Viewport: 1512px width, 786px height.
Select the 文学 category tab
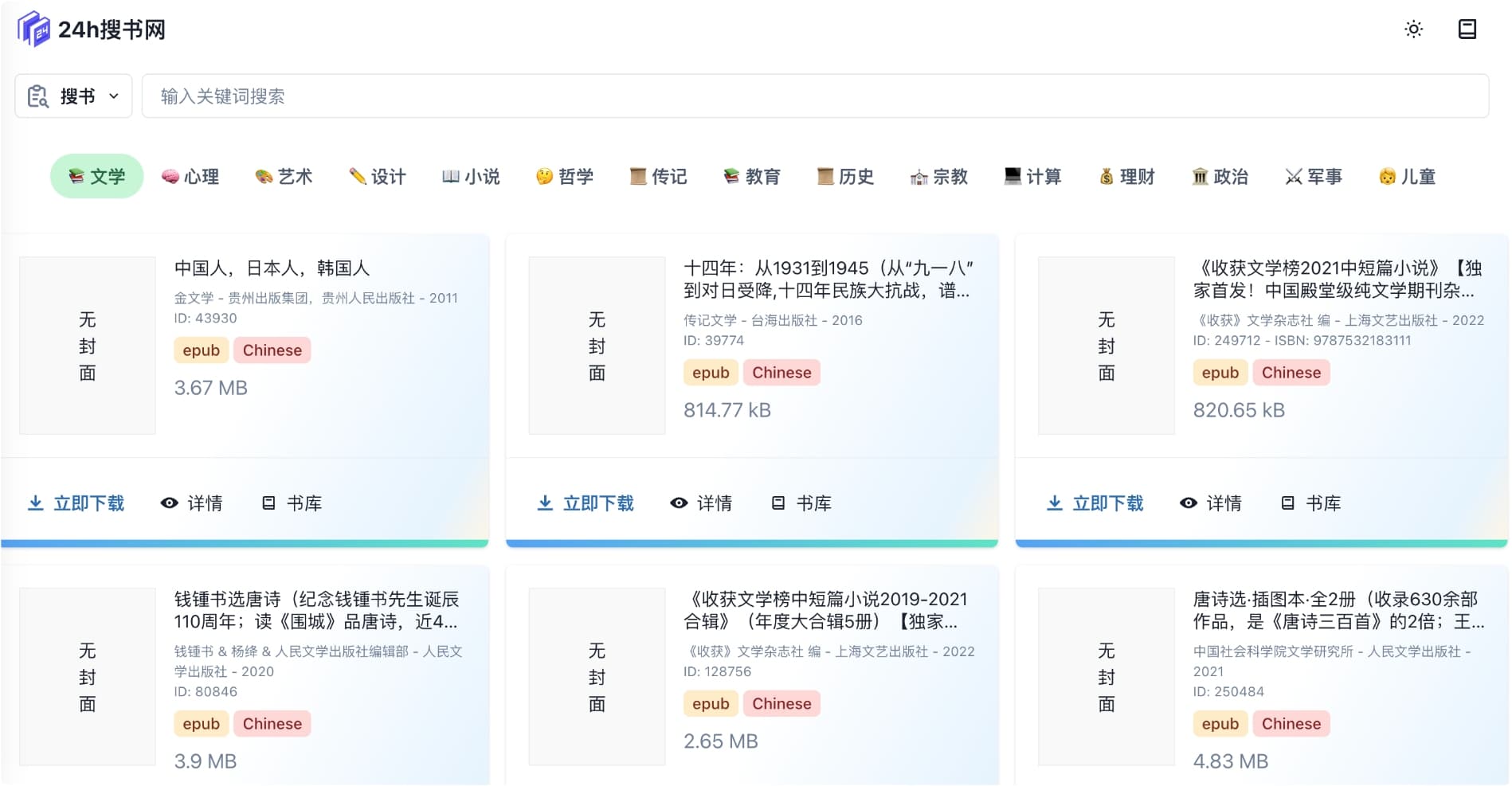[96, 176]
